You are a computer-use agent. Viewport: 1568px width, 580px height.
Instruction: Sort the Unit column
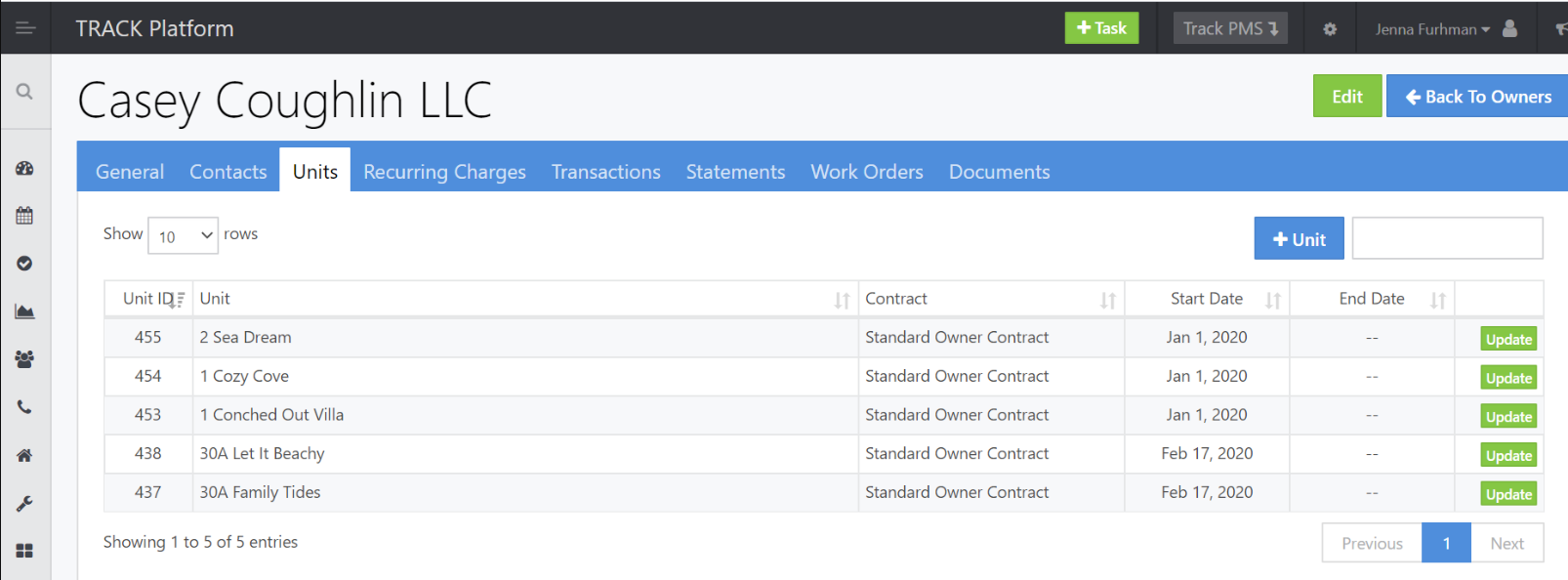[842, 301]
